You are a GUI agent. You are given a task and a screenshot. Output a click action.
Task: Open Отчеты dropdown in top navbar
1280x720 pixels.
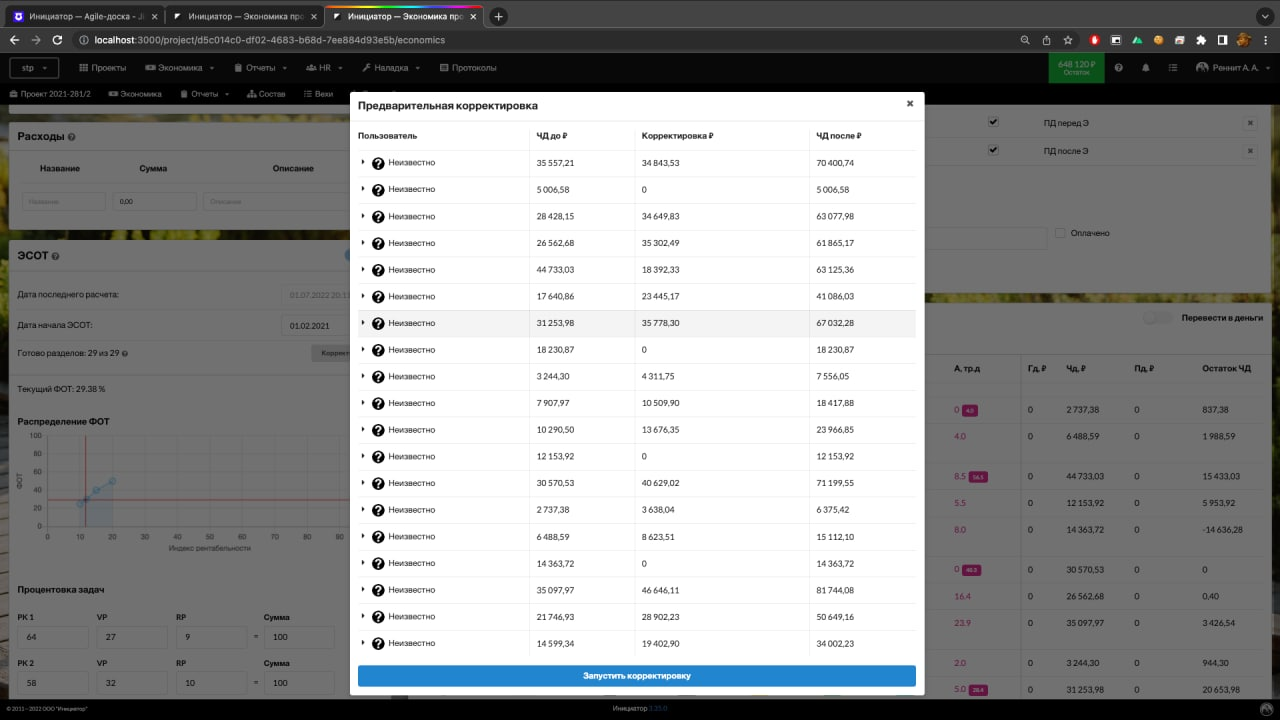pyautogui.click(x=260, y=68)
